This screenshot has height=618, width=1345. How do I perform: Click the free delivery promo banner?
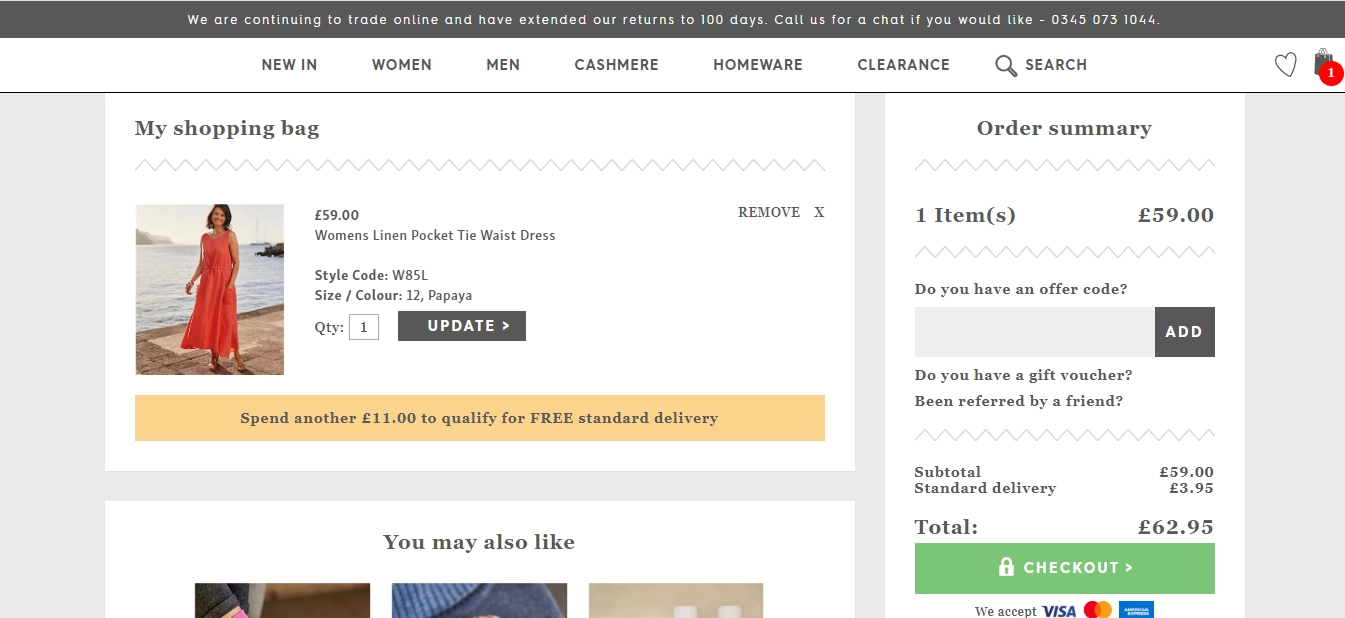tap(480, 418)
